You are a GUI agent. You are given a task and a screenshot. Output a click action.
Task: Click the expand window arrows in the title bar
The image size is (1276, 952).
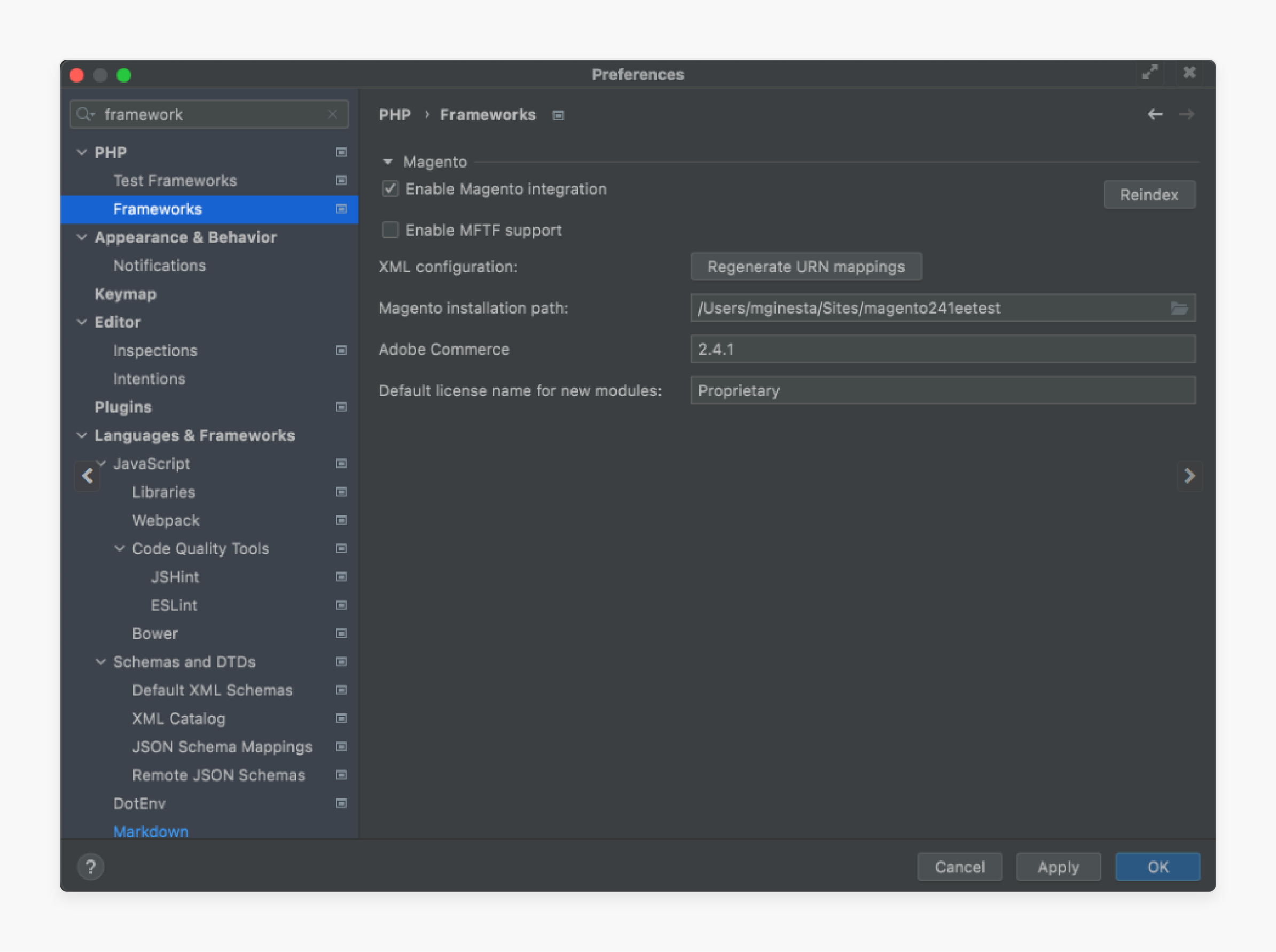[1150, 73]
